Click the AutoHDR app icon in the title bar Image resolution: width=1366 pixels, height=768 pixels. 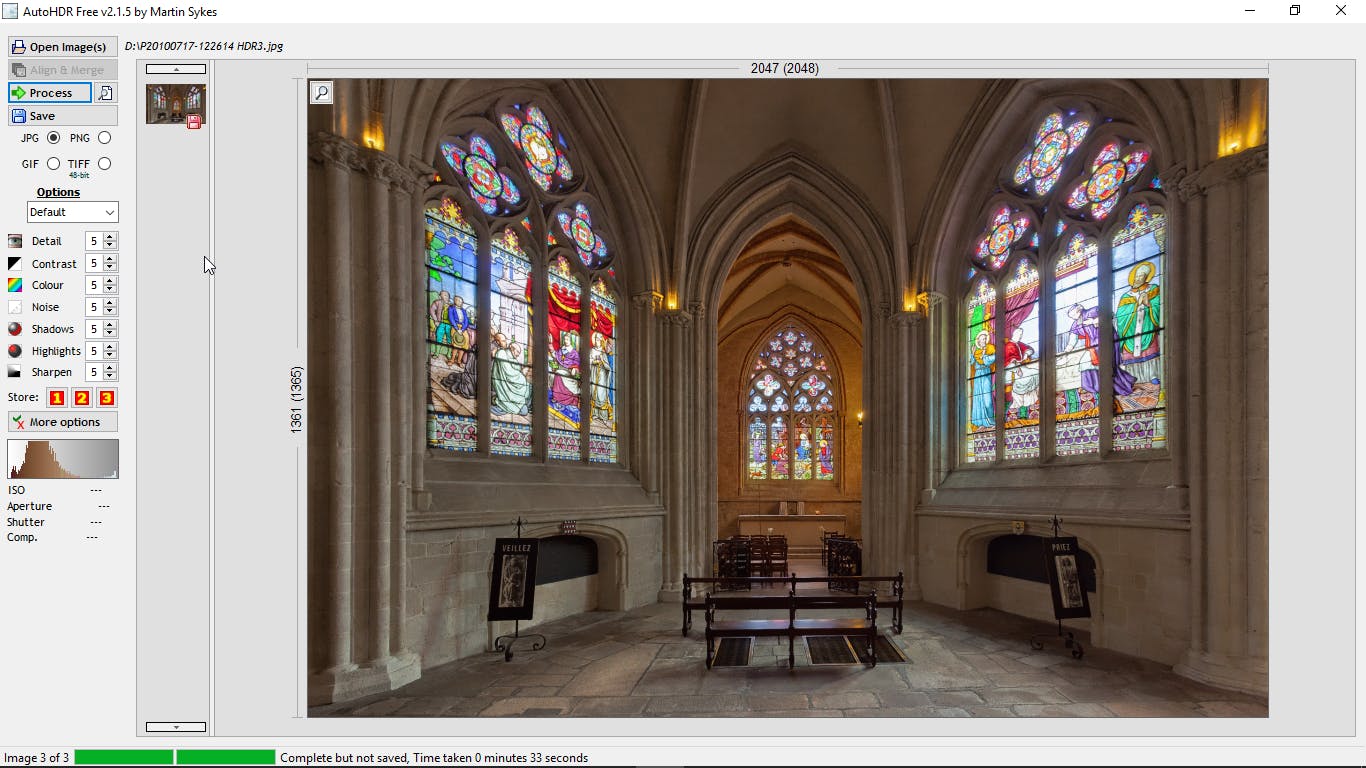tap(10, 11)
